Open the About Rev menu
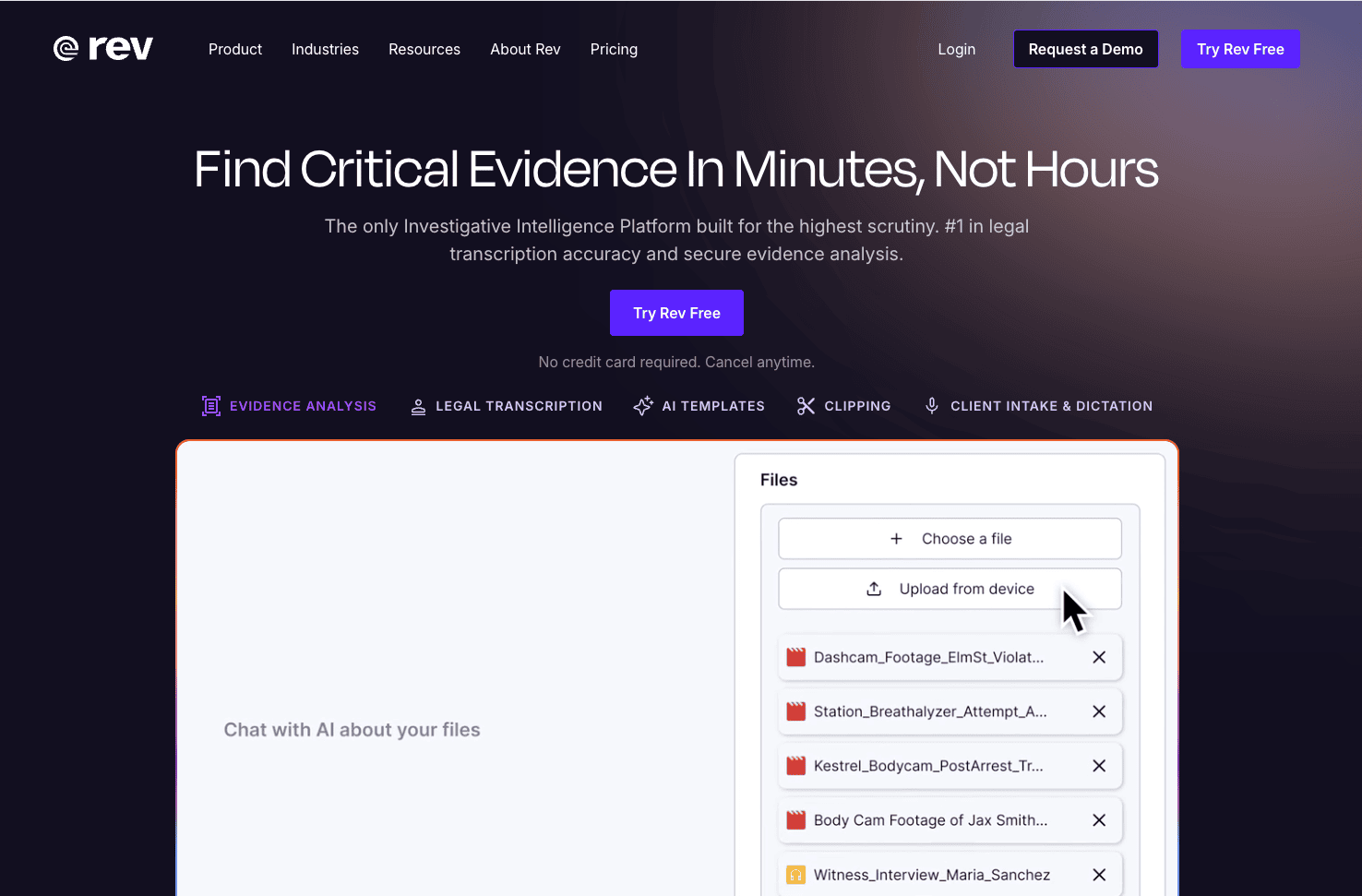Image resolution: width=1362 pixels, height=896 pixels. coord(525,49)
